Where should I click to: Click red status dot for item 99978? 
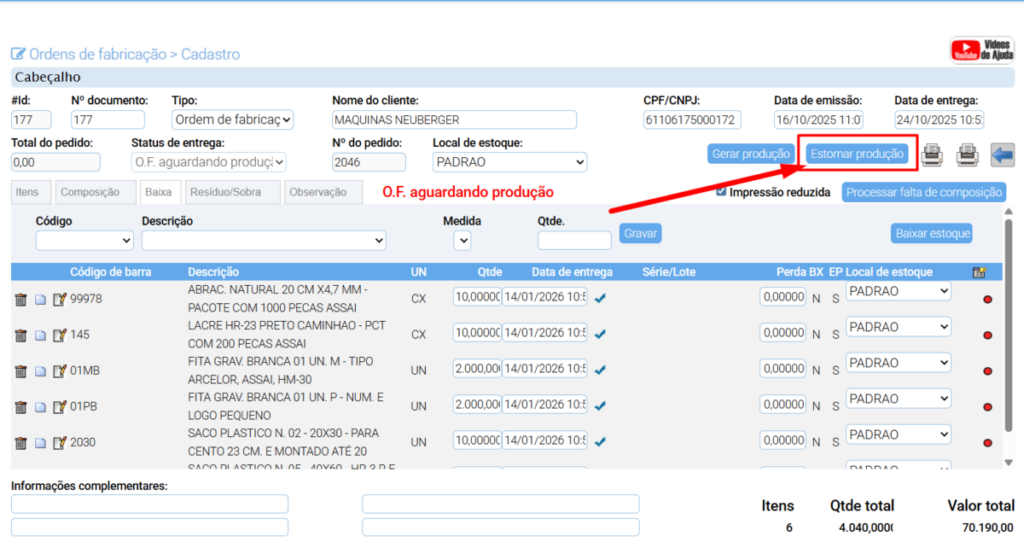tap(987, 299)
